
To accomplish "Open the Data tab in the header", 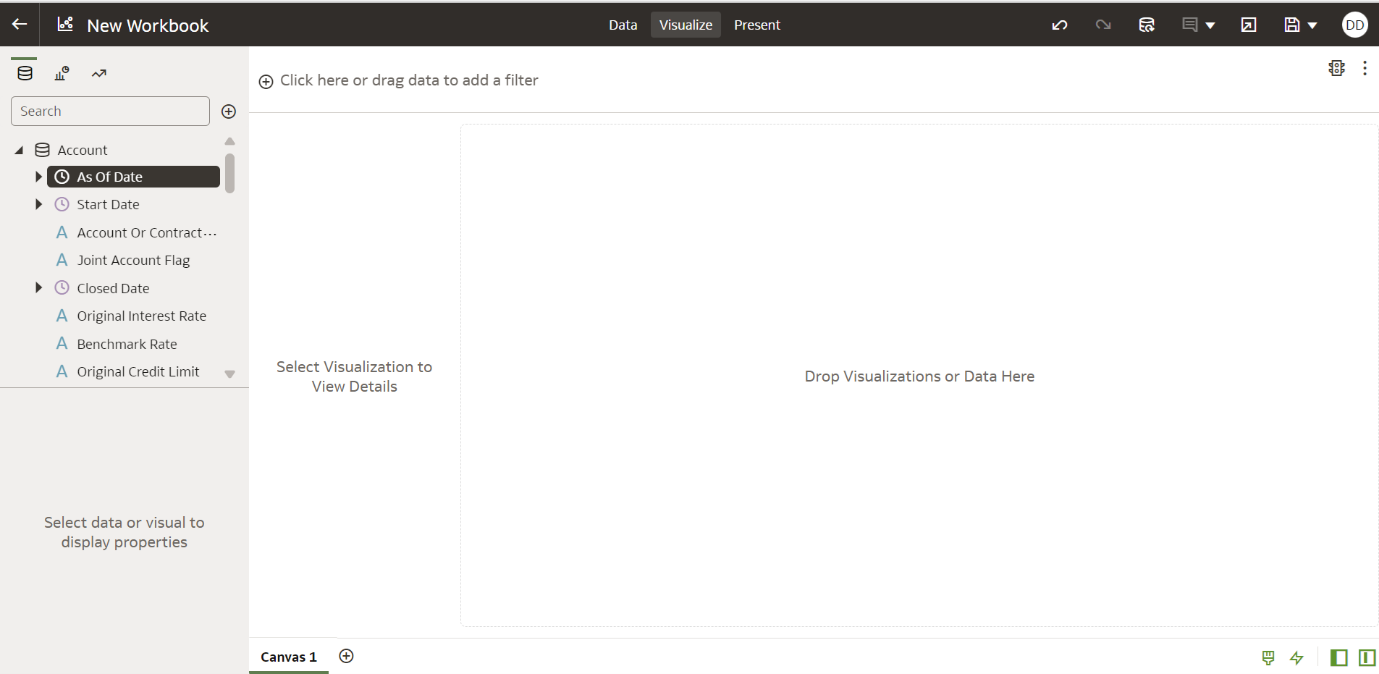I will [623, 24].
